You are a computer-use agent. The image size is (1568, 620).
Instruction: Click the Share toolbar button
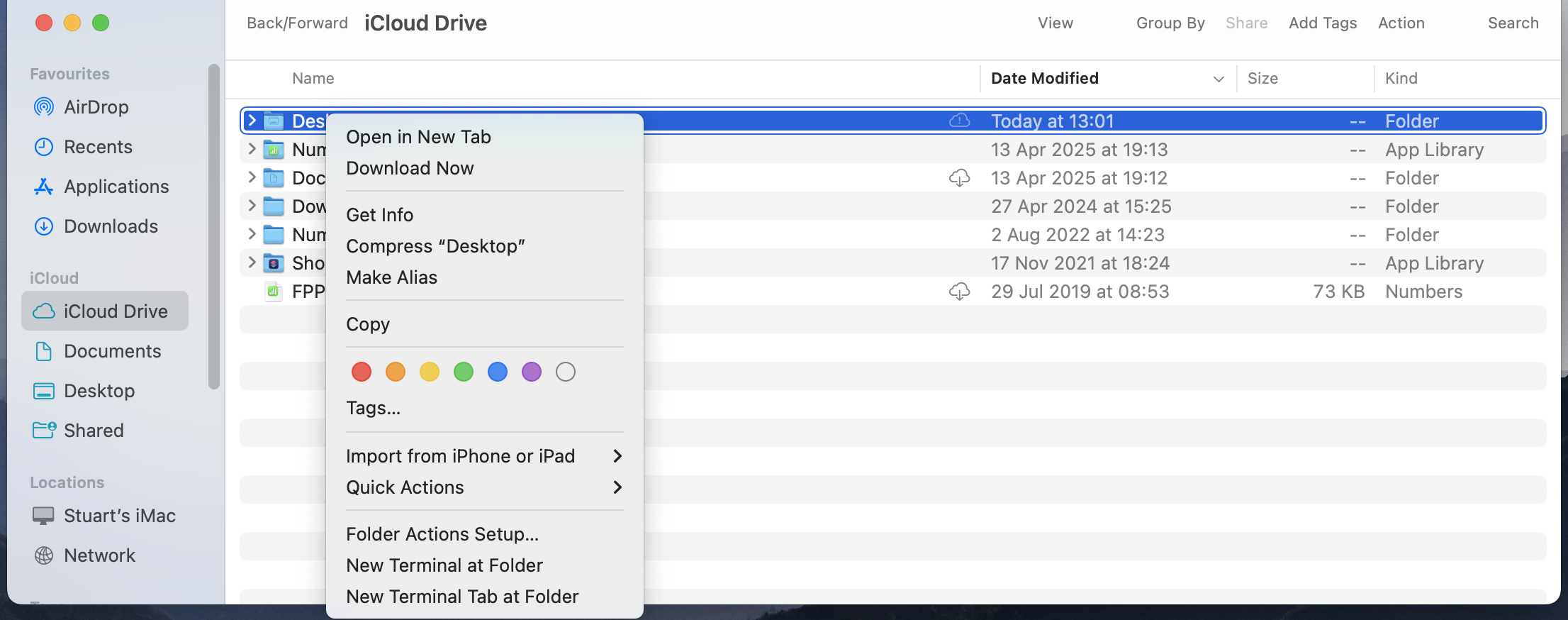1247,23
